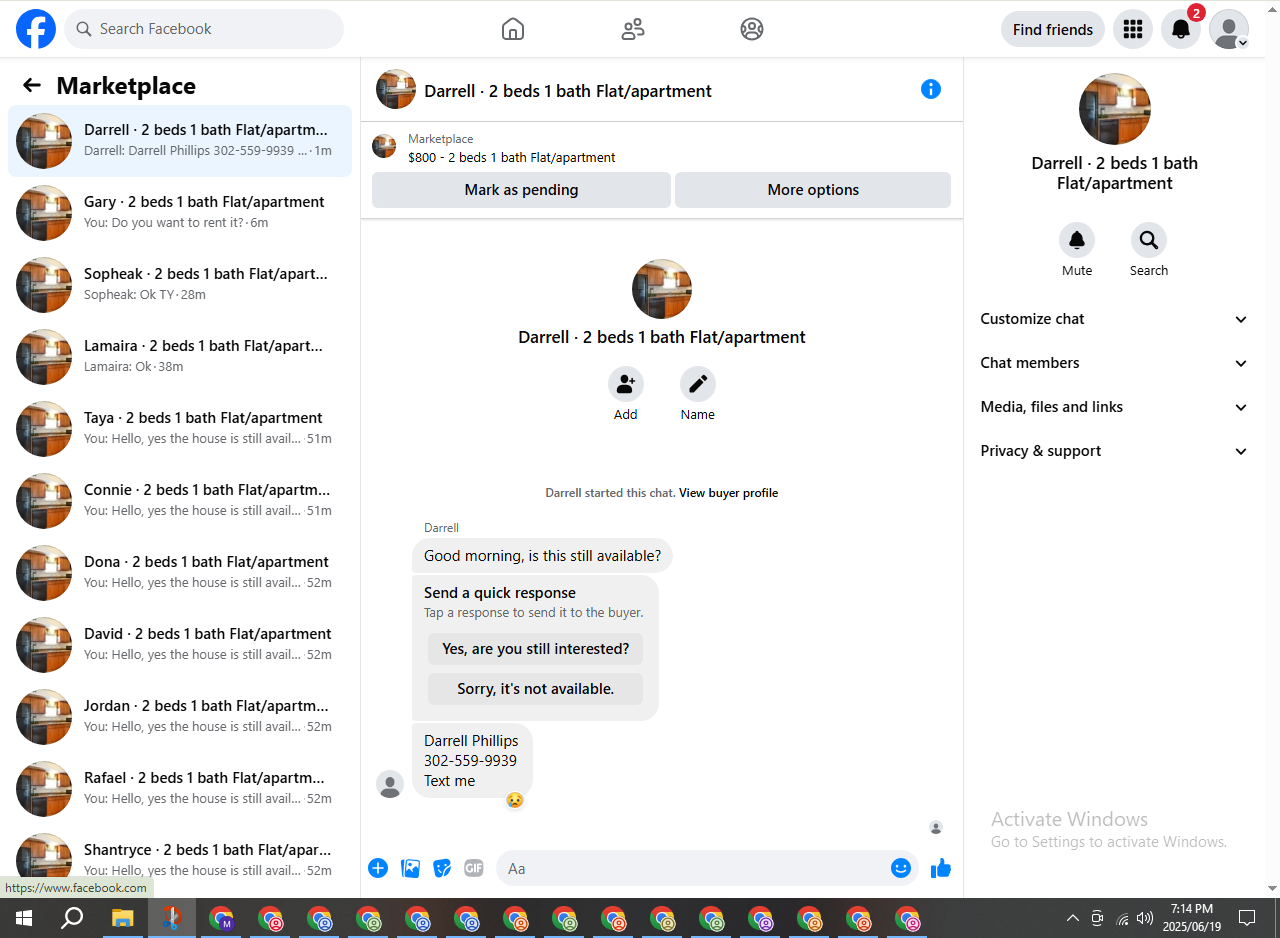
Task: Expand the Chat members section
Action: (1114, 363)
